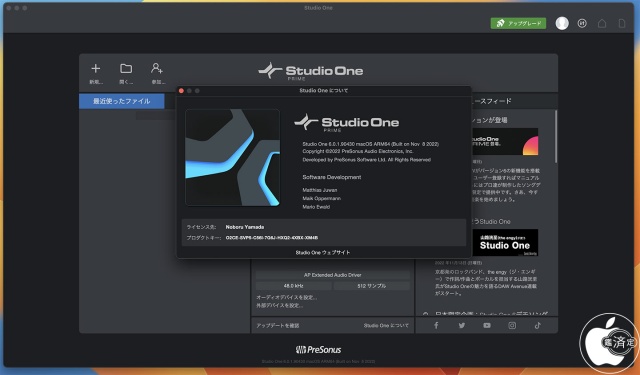This screenshot has width=640, height=375.
Task: Click アップデートを確認 check for updates
Action: point(278,326)
